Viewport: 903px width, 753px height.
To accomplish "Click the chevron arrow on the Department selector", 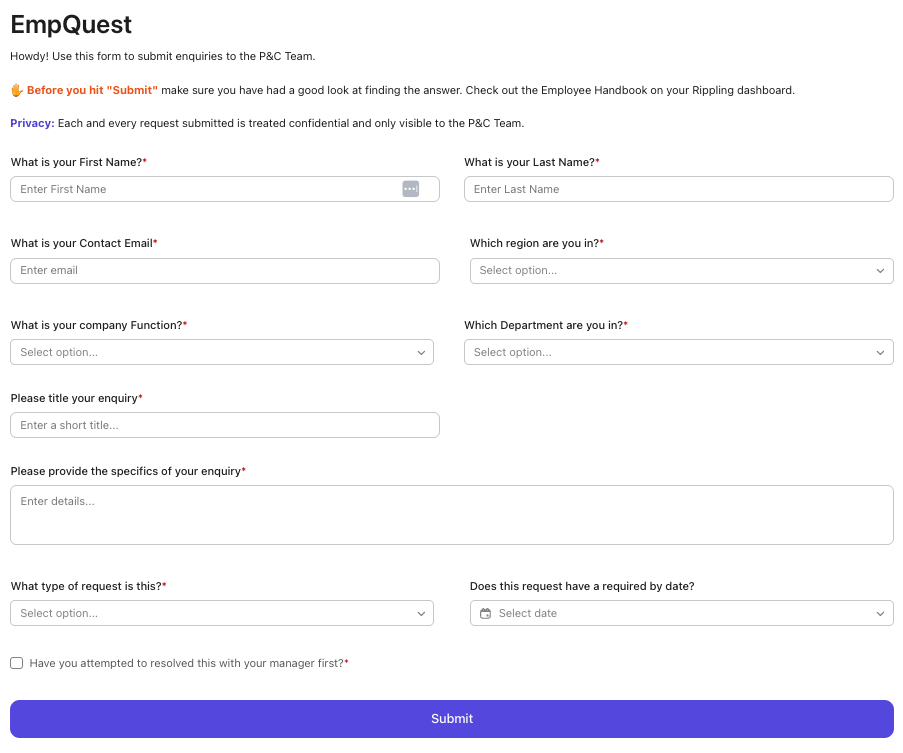I will (x=880, y=352).
